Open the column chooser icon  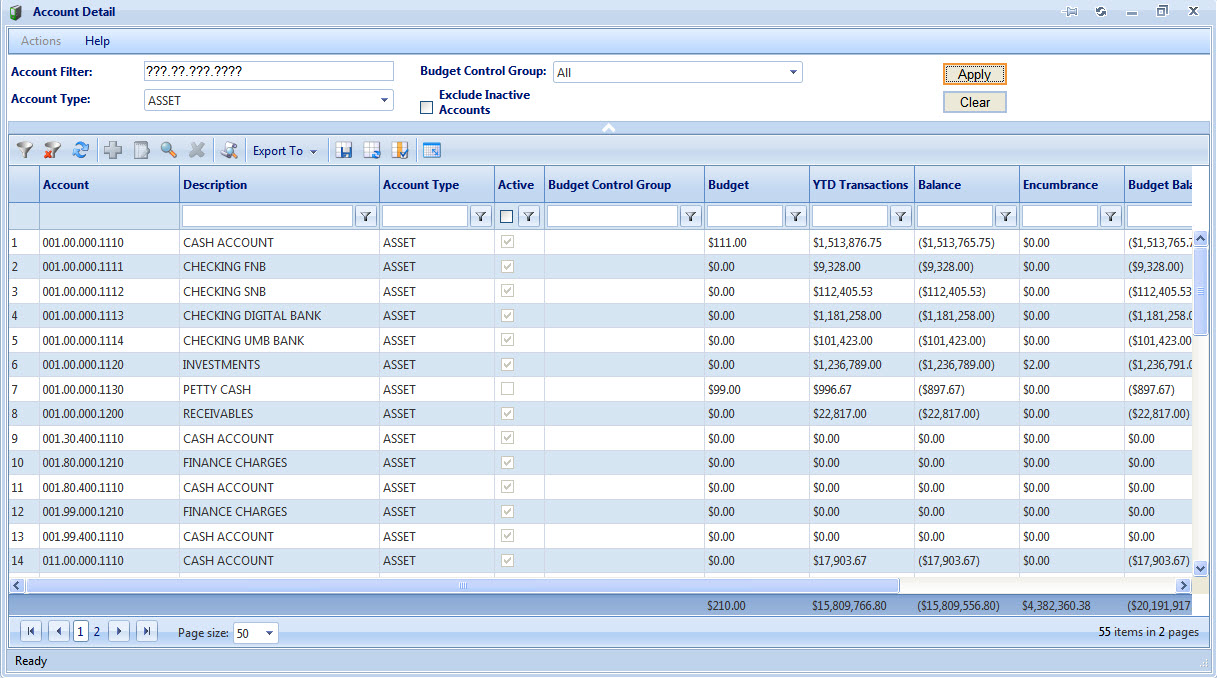(x=400, y=151)
